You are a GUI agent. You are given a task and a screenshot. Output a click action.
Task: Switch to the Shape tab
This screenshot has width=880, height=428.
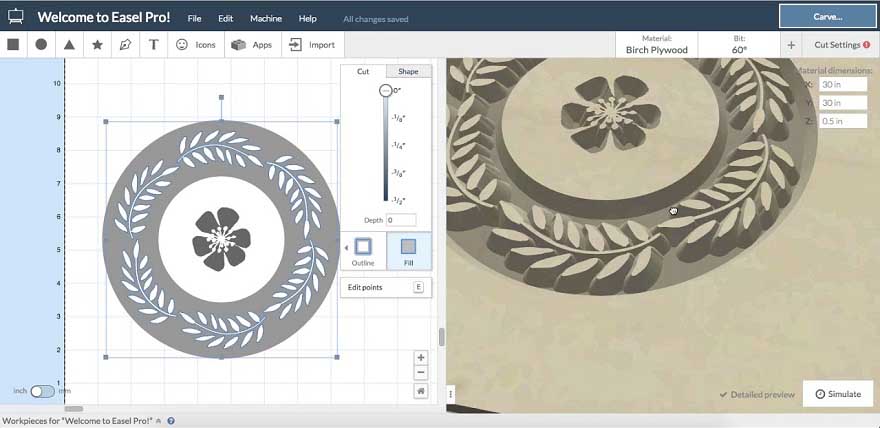tap(409, 71)
